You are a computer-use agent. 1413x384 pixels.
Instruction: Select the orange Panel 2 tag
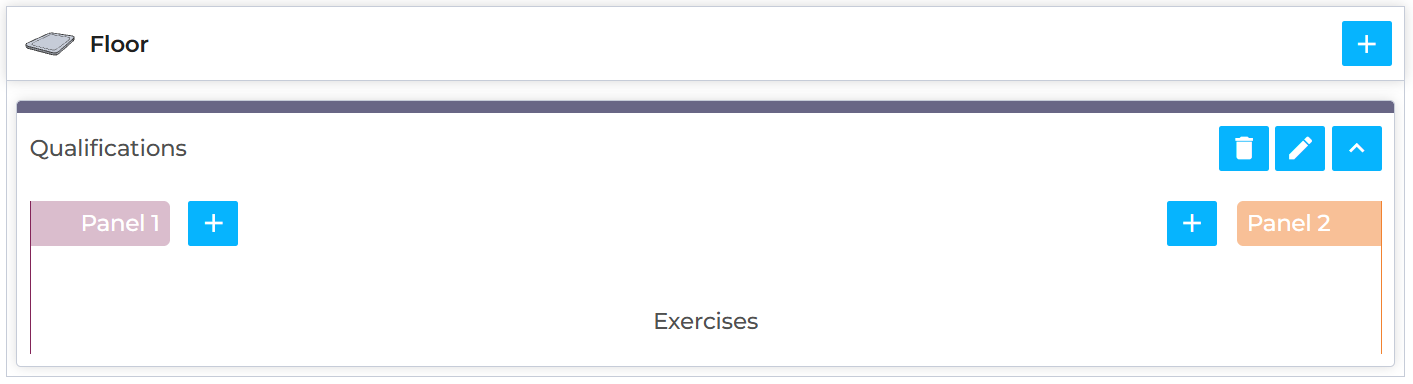click(x=1309, y=223)
